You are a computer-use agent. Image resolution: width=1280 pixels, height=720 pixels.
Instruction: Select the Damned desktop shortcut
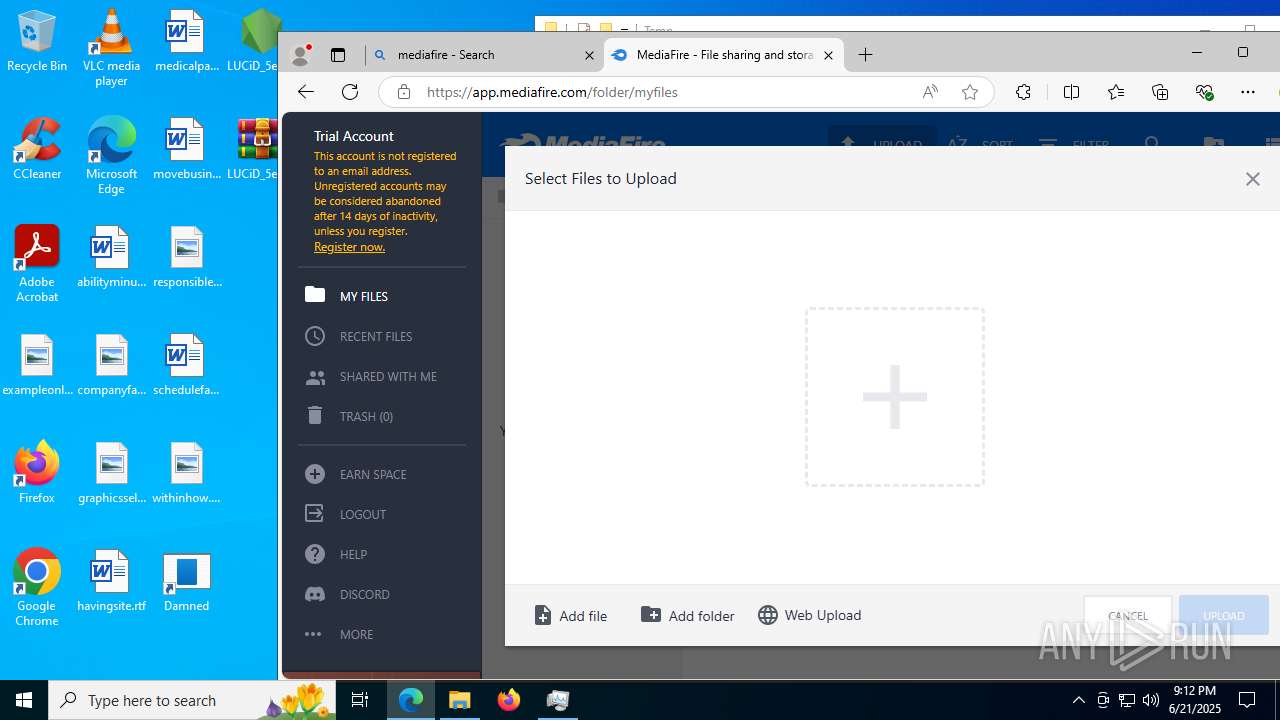(x=187, y=581)
